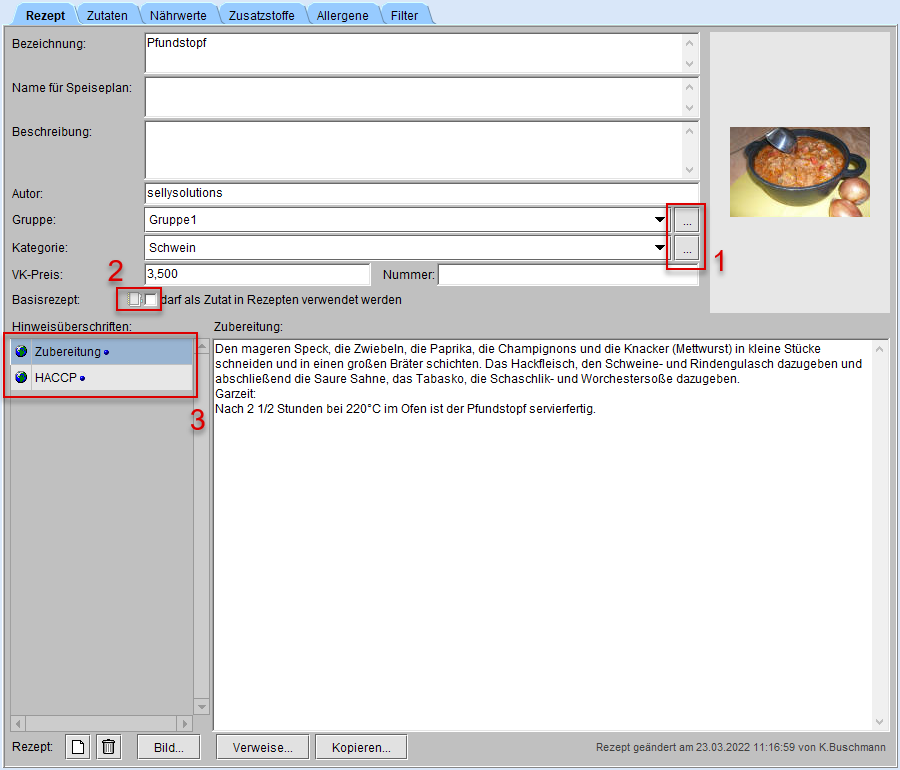Click the Beschreibung field scroll-down arrow
Image resolution: width=900 pixels, height=770 pixels.
click(x=689, y=170)
